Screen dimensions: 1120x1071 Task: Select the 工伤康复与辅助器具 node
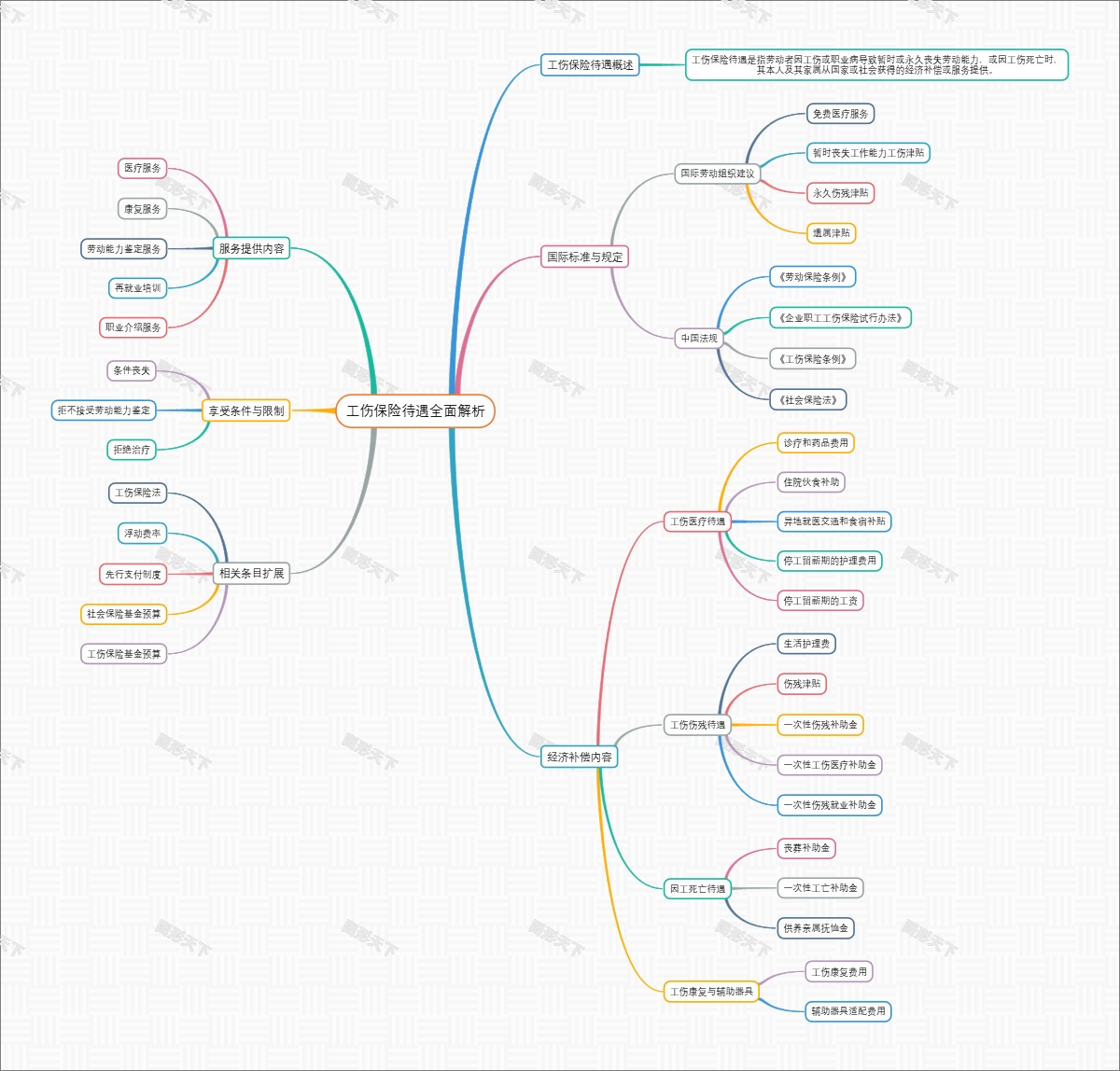click(711, 991)
